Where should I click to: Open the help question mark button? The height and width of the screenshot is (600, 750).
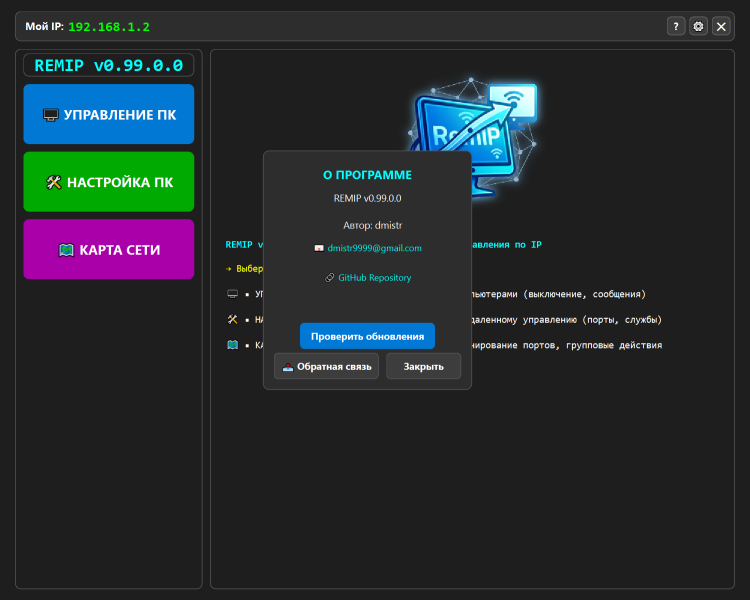(676, 26)
